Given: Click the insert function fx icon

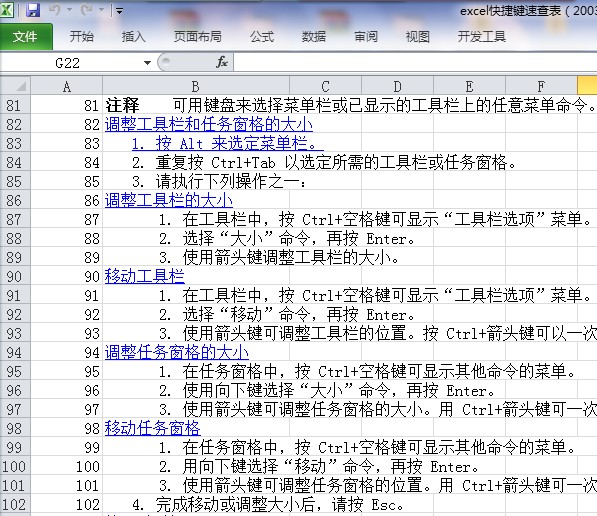Looking at the screenshot, I should coord(222,62).
